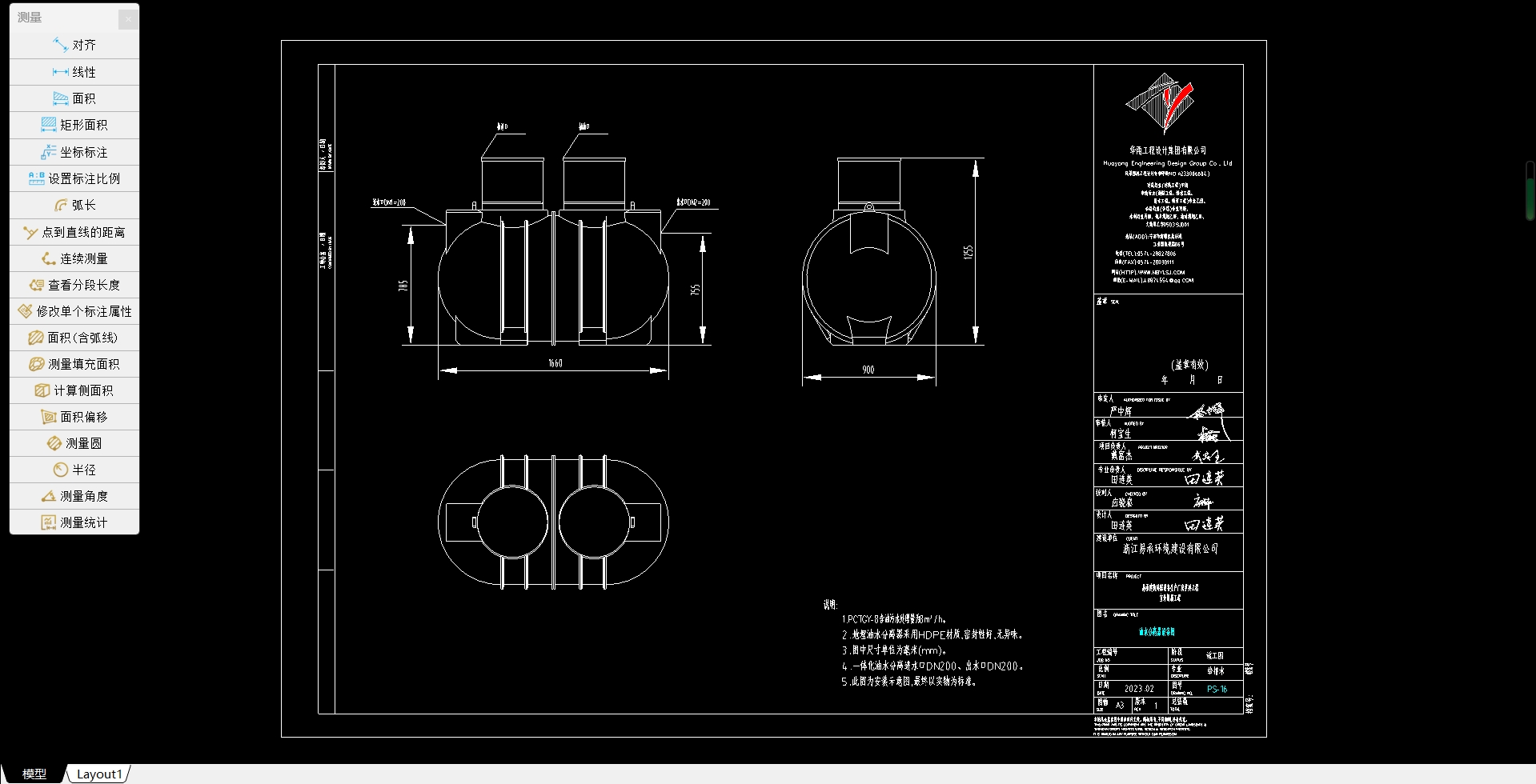This screenshot has width=1536, height=784.
Task: Click note line 3 about 毫米(mm) units
Action: [894, 650]
